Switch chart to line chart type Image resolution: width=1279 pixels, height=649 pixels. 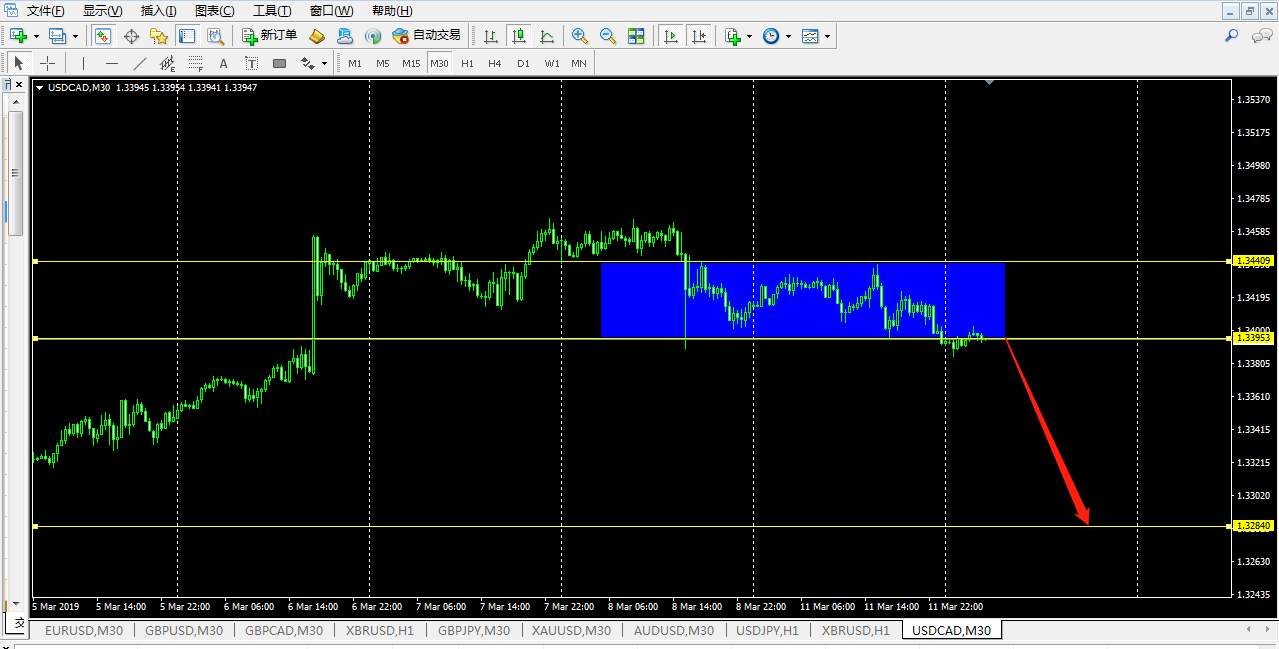pyautogui.click(x=547, y=36)
